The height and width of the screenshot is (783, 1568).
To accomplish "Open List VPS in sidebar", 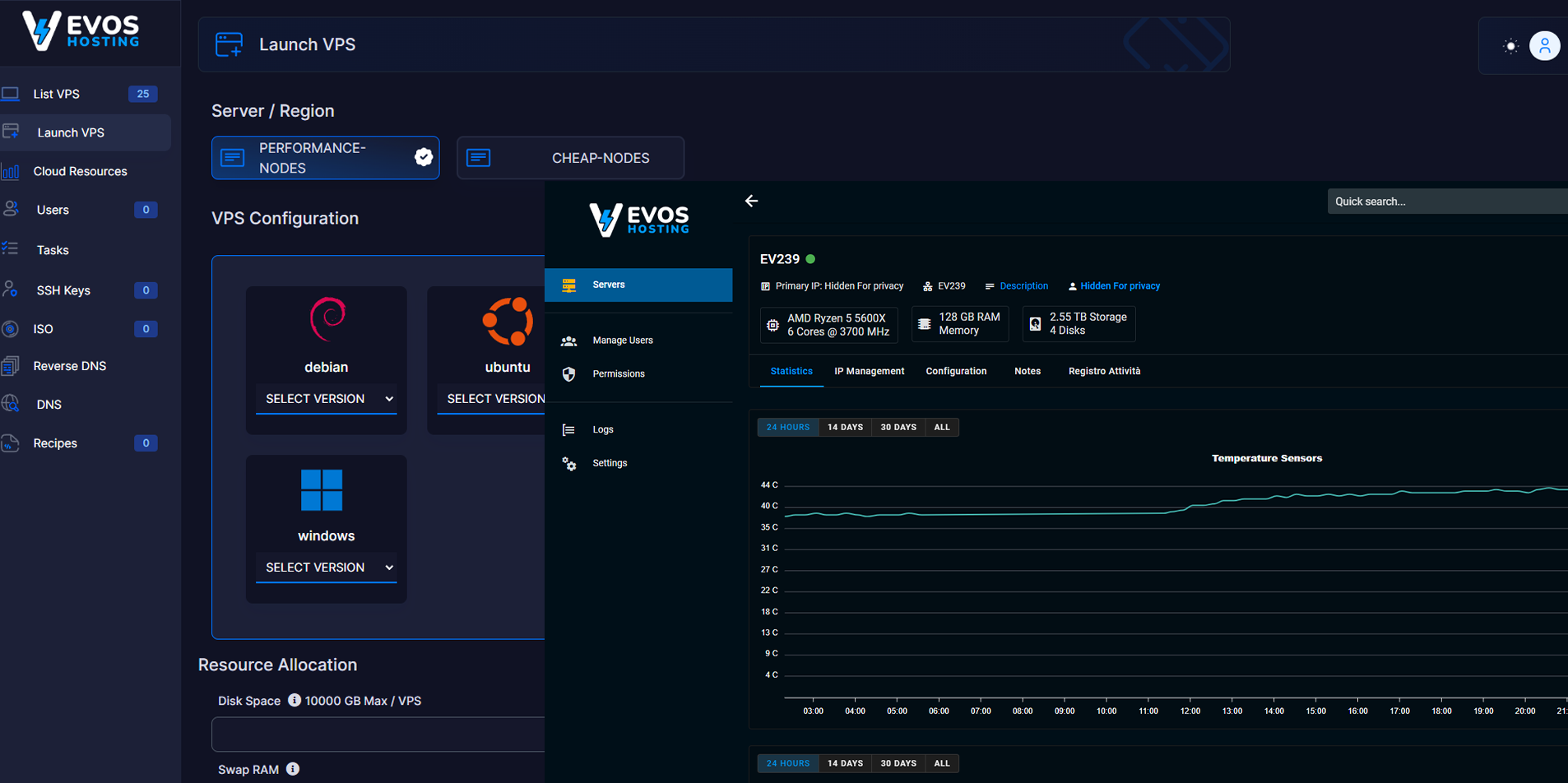I will coord(57,94).
